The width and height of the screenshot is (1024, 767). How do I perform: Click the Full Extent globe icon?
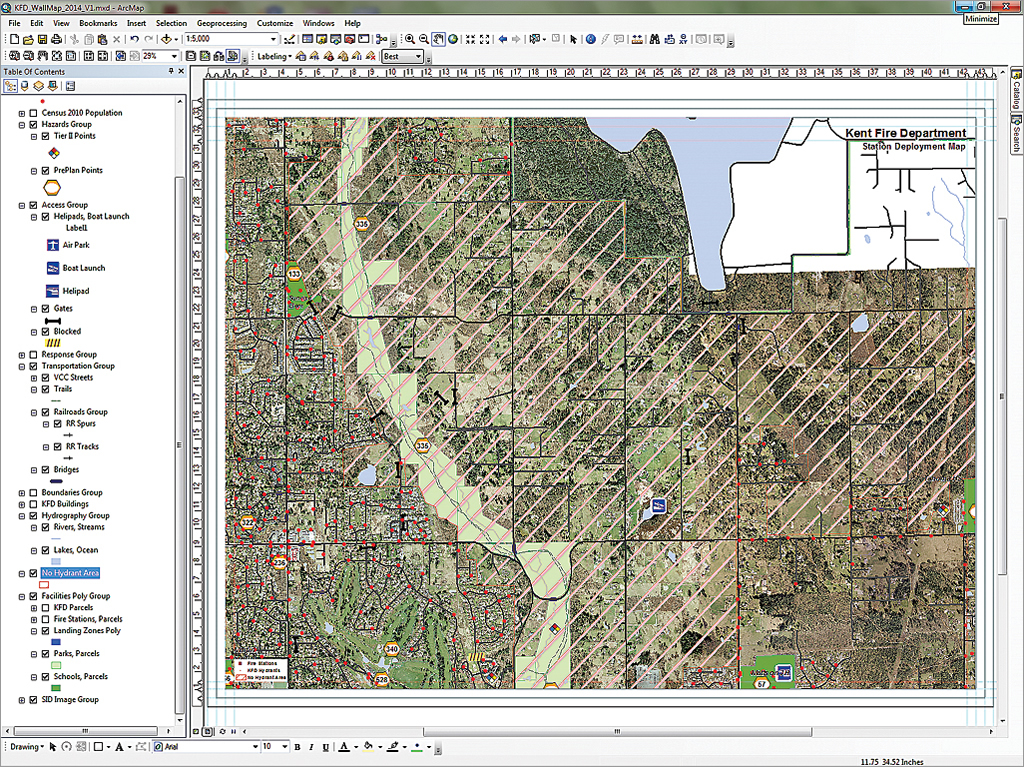[x=453, y=39]
